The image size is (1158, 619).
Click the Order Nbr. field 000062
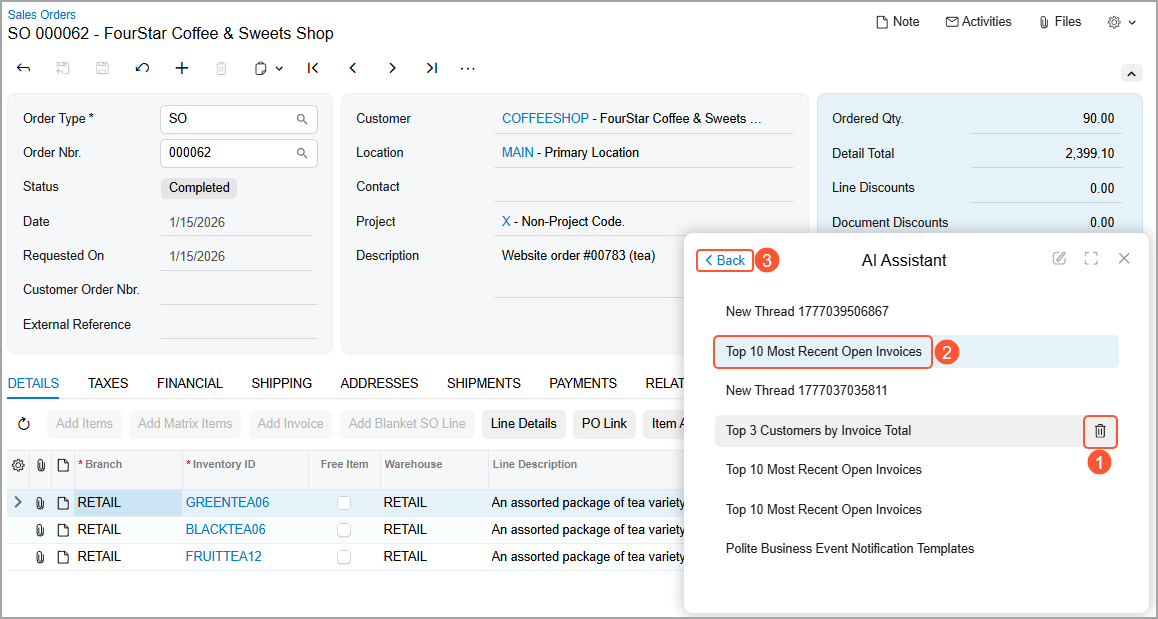239,153
